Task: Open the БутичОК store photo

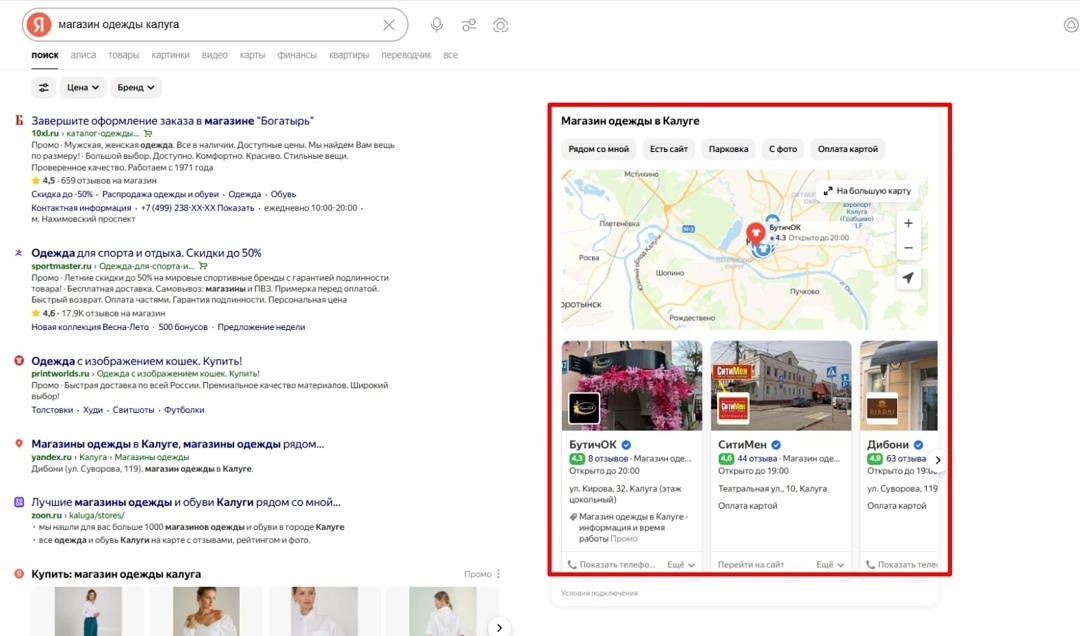Action: click(x=632, y=386)
